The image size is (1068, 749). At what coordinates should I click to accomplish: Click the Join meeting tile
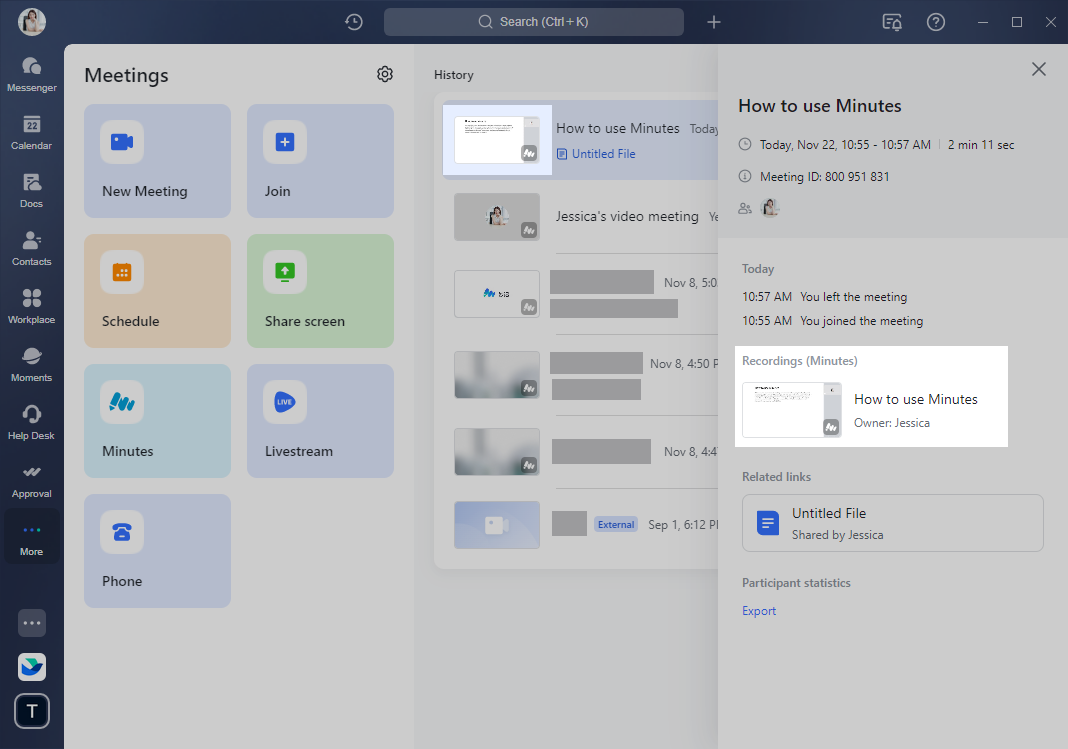320,161
